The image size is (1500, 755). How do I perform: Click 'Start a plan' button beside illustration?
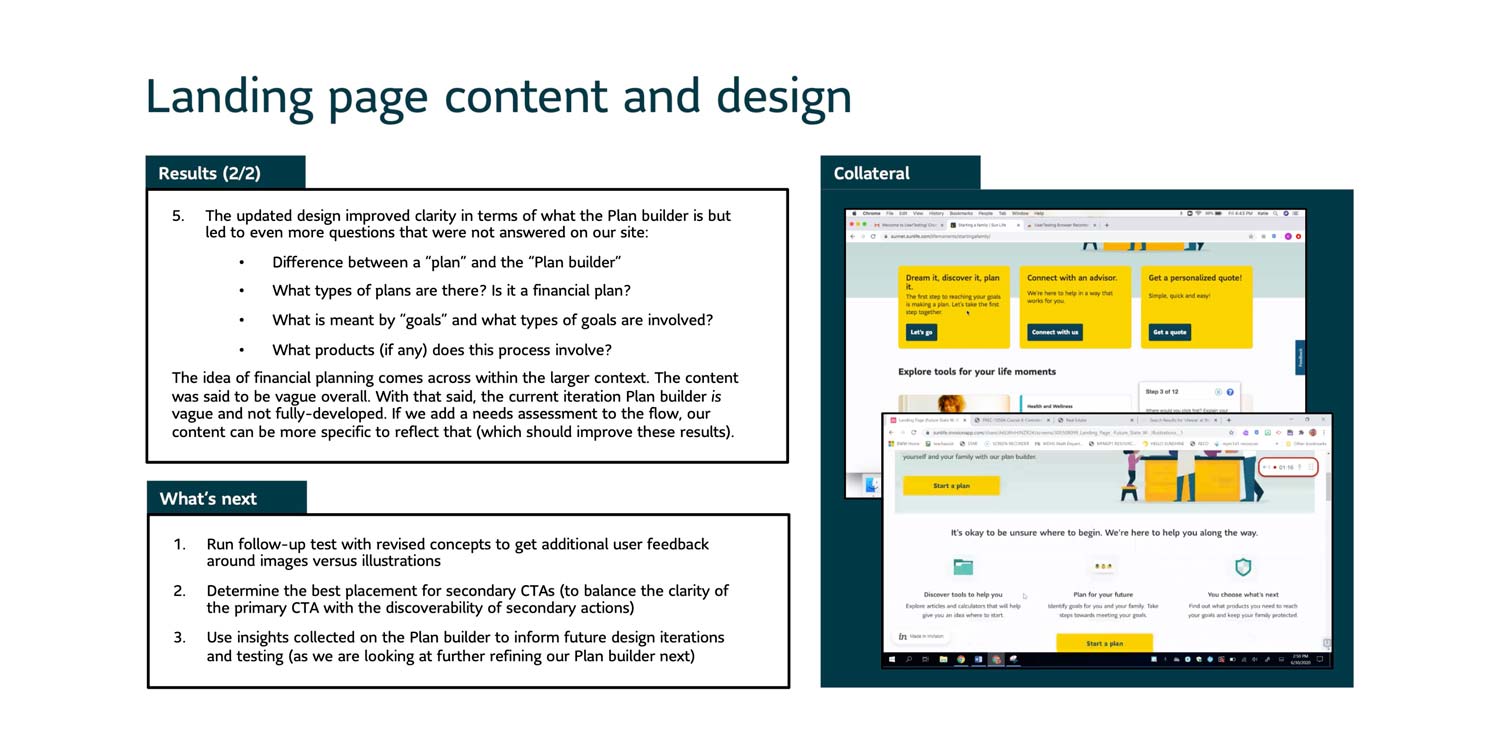tap(951, 486)
